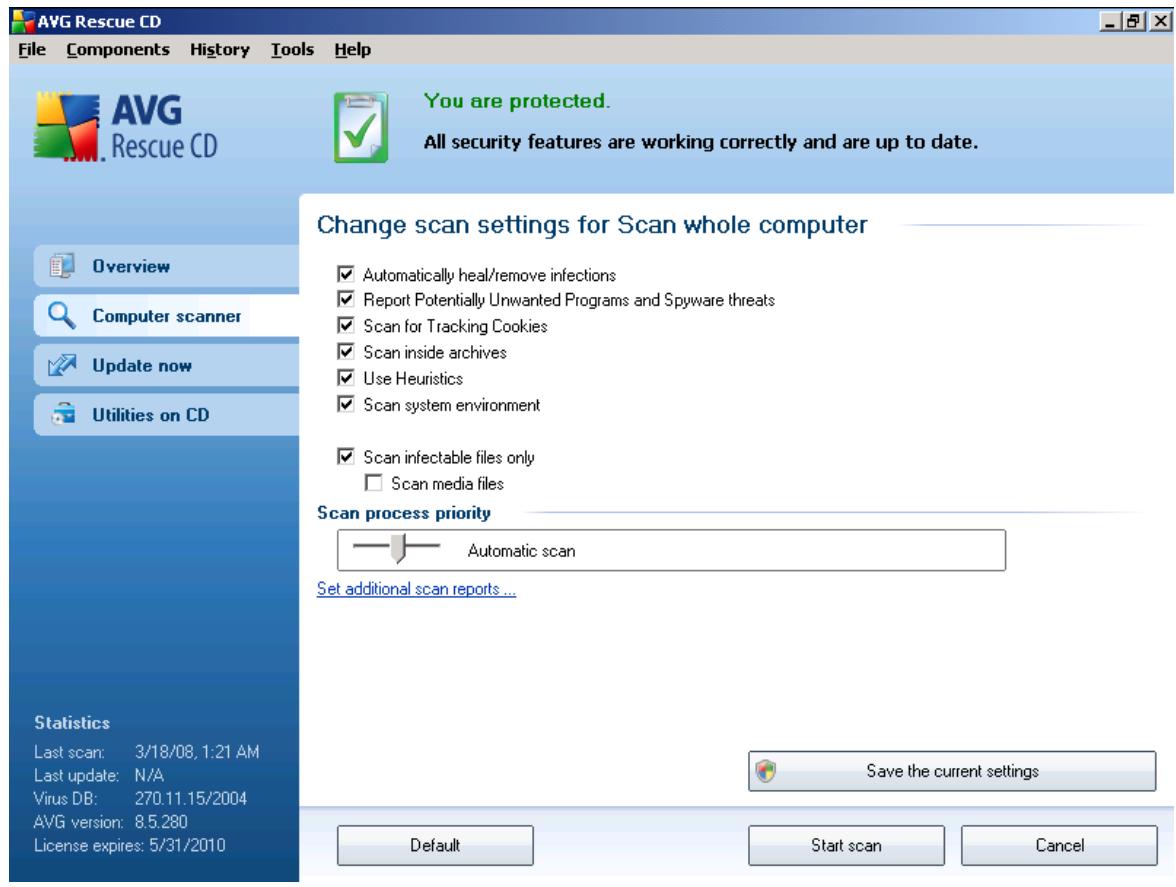This screenshot has height=887, width=1176.
Task: Close the AVG Rescue CD window
Action: point(1160,21)
